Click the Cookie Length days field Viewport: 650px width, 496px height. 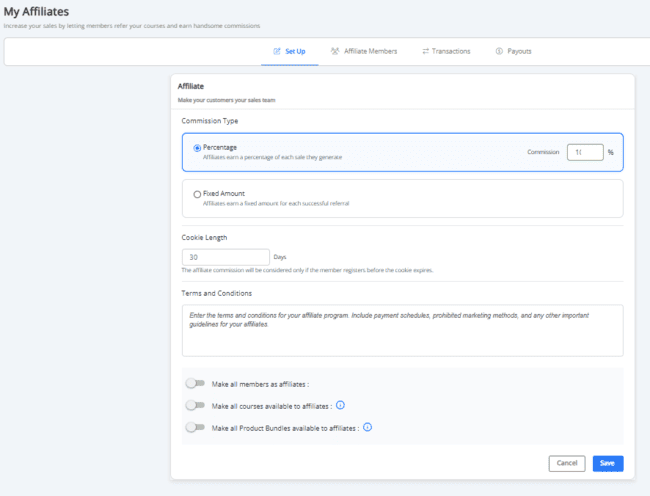pos(226,257)
